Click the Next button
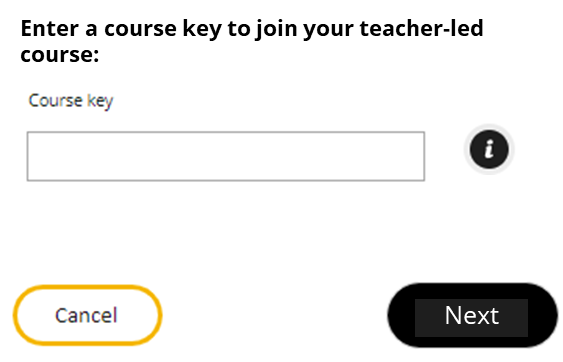This screenshot has height=362, width=563. pyautogui.click(x=472, y=315)
